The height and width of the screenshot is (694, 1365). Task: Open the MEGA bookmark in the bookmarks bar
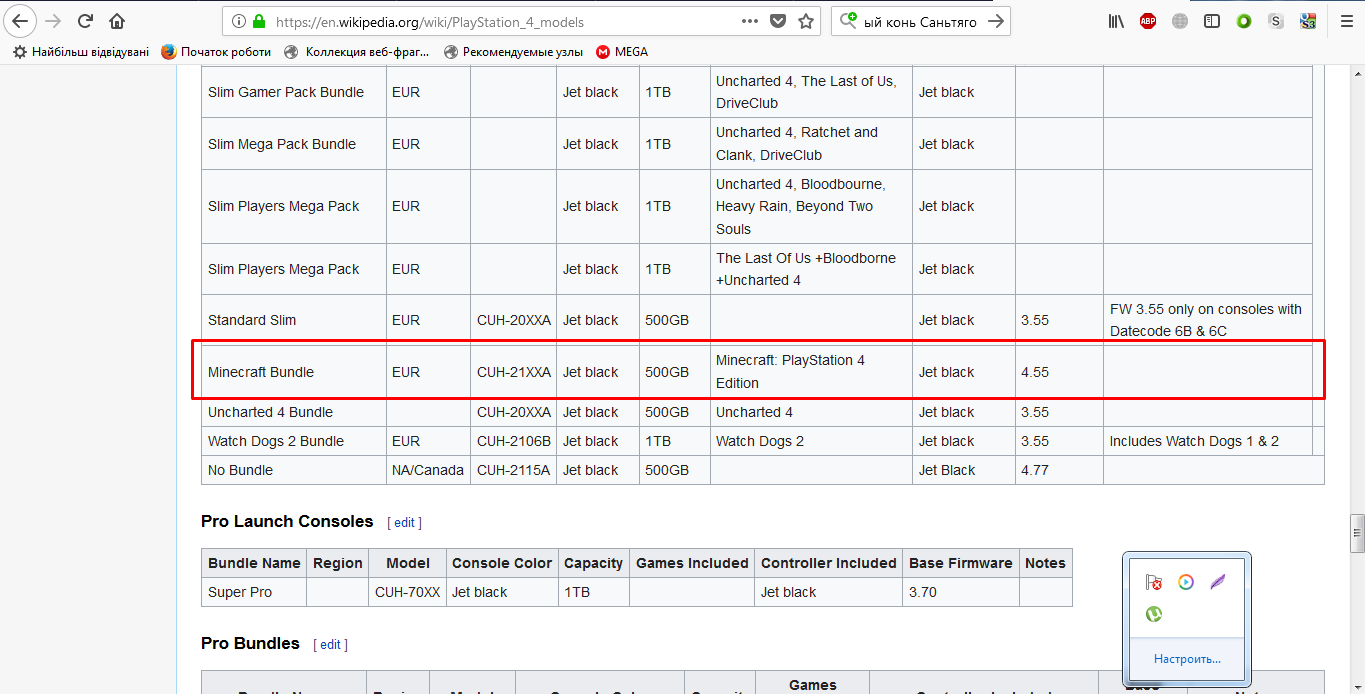(x=621, y=52)
